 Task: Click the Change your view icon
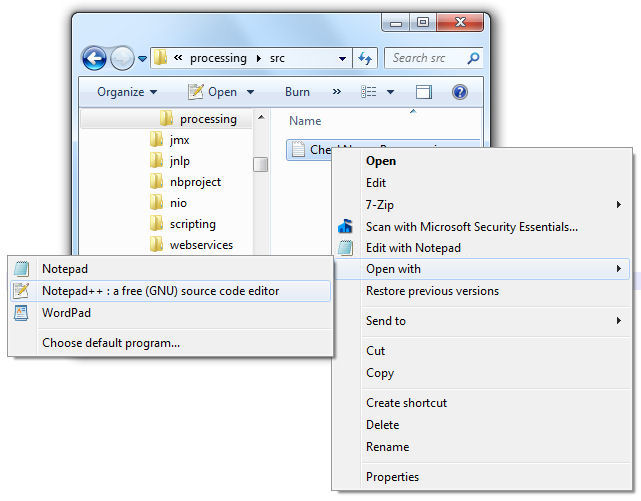coord(368,92)
